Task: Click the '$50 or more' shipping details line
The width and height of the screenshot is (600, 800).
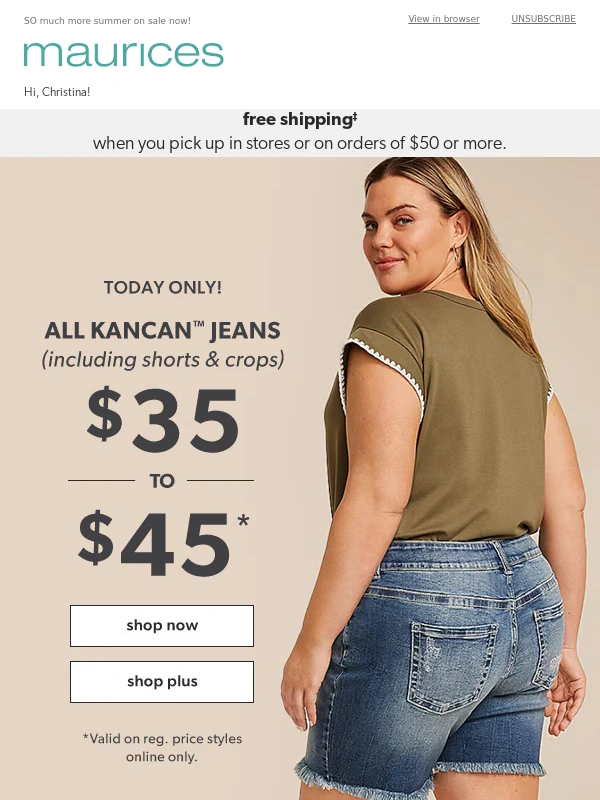Action: [300, 143]
